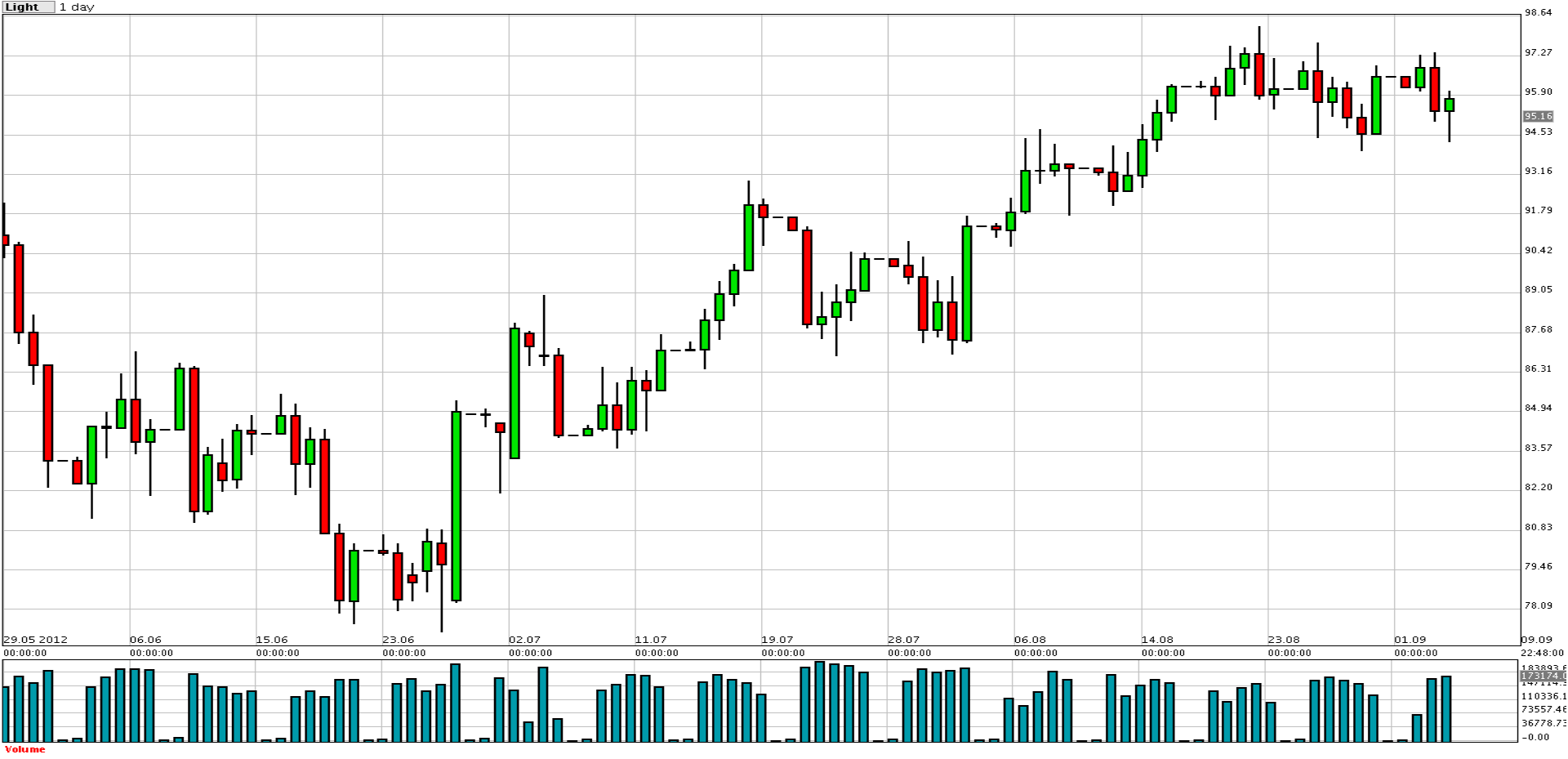Click the 83.57 price axis label

(x=1539, y=448)
